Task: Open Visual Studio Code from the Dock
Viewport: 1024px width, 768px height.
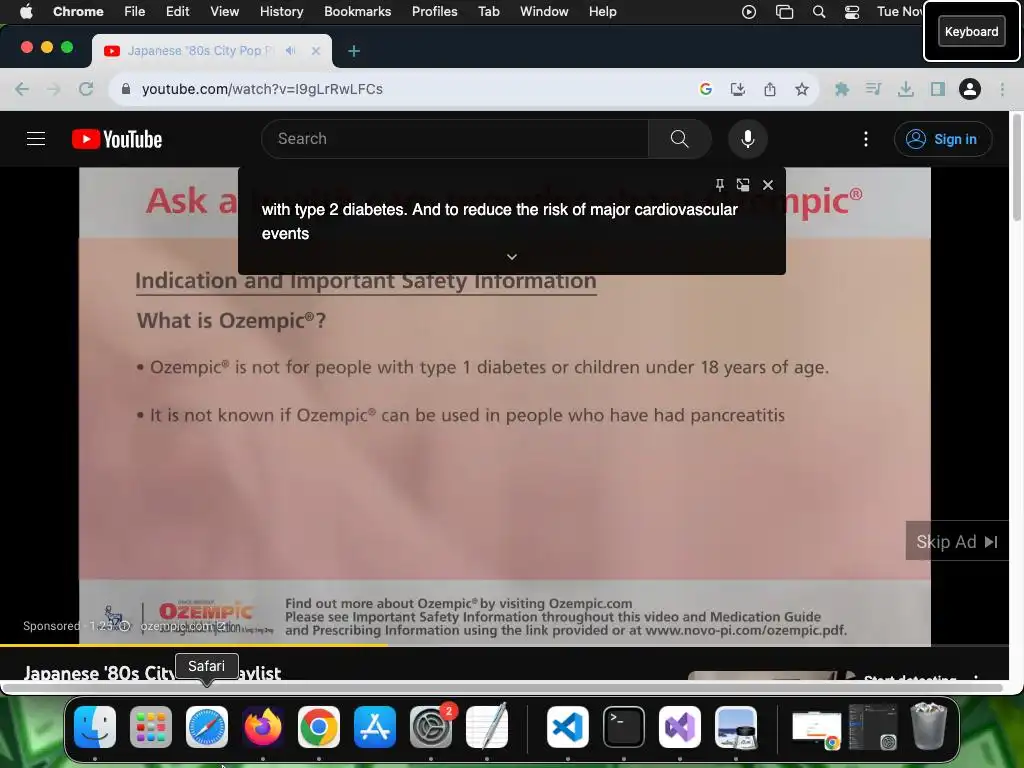Action: (568, 727)
